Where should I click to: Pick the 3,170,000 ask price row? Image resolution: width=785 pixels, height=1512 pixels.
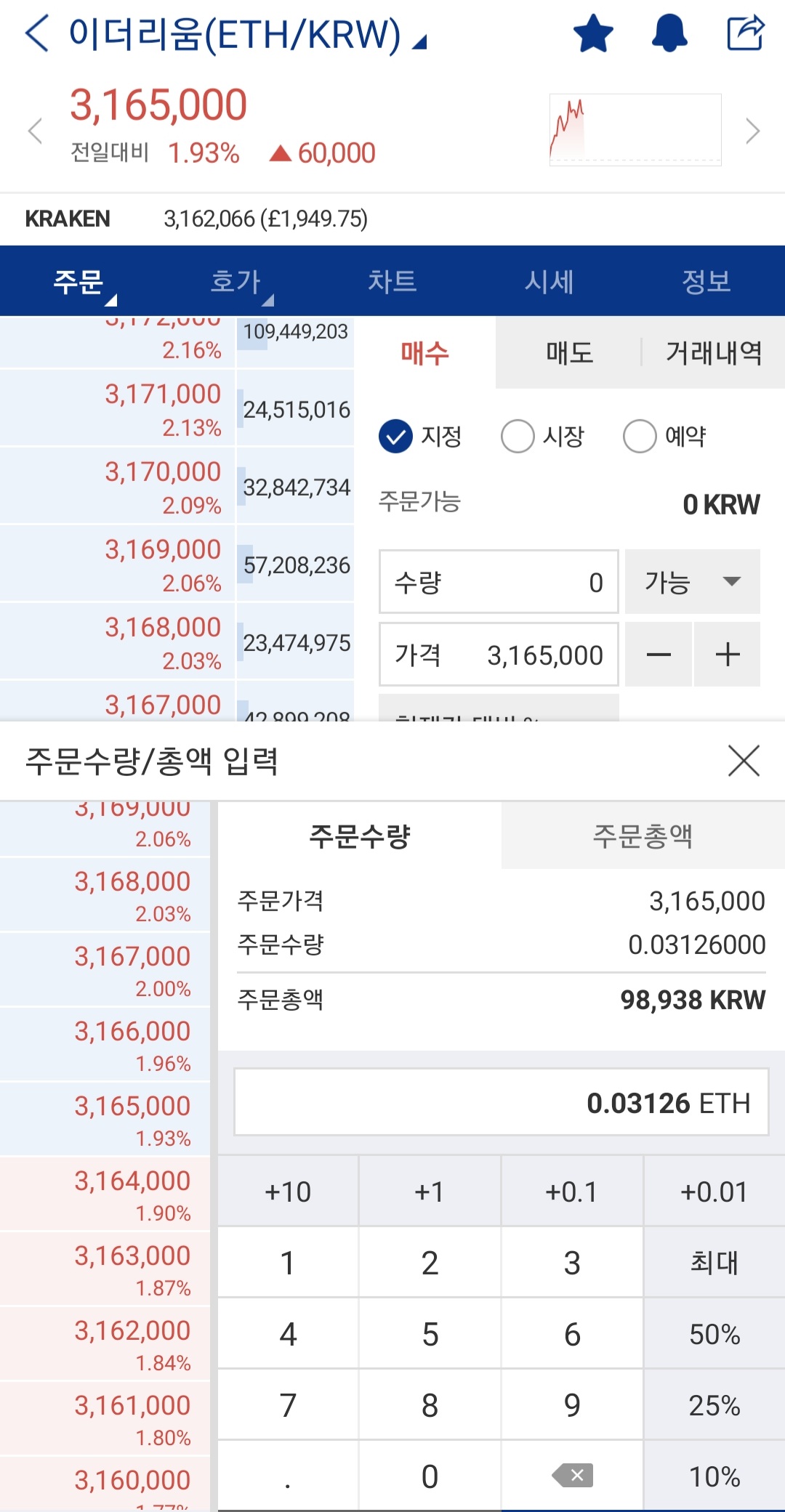click(x=118, y=485)
